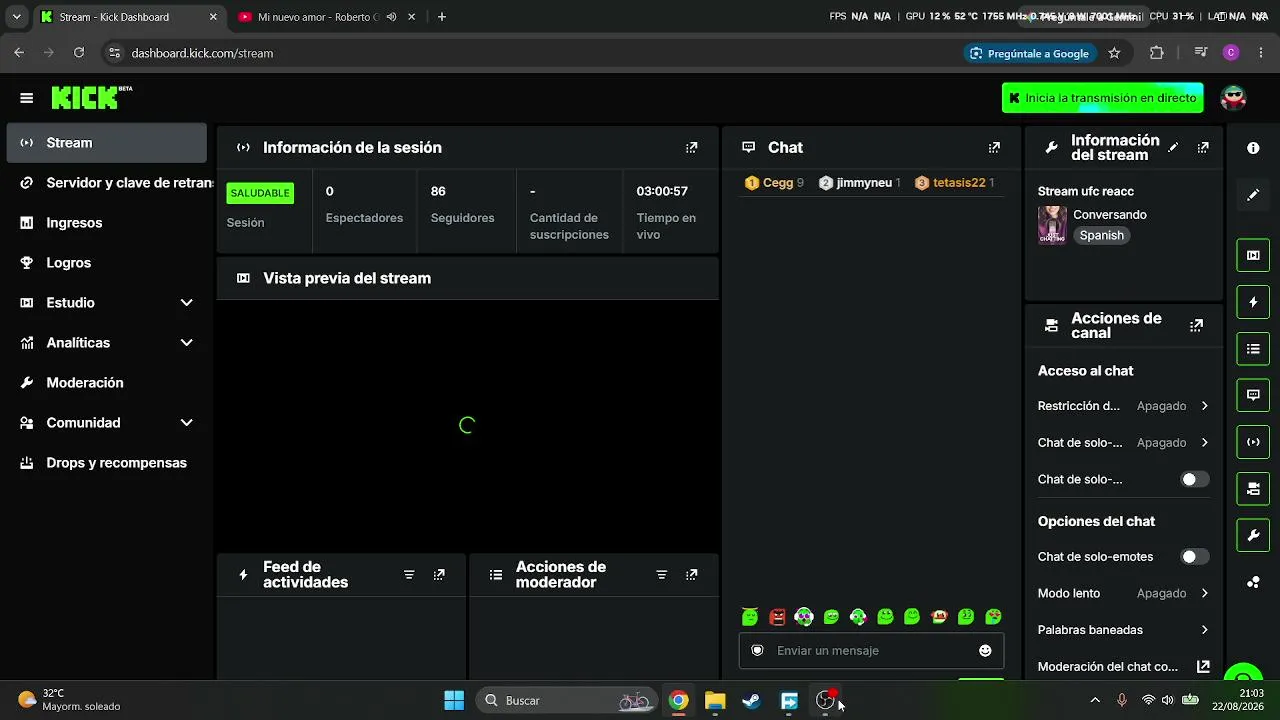Insert the heart-eyes emote at end of row
1280x720 pixels.
(x=993, y=617)
